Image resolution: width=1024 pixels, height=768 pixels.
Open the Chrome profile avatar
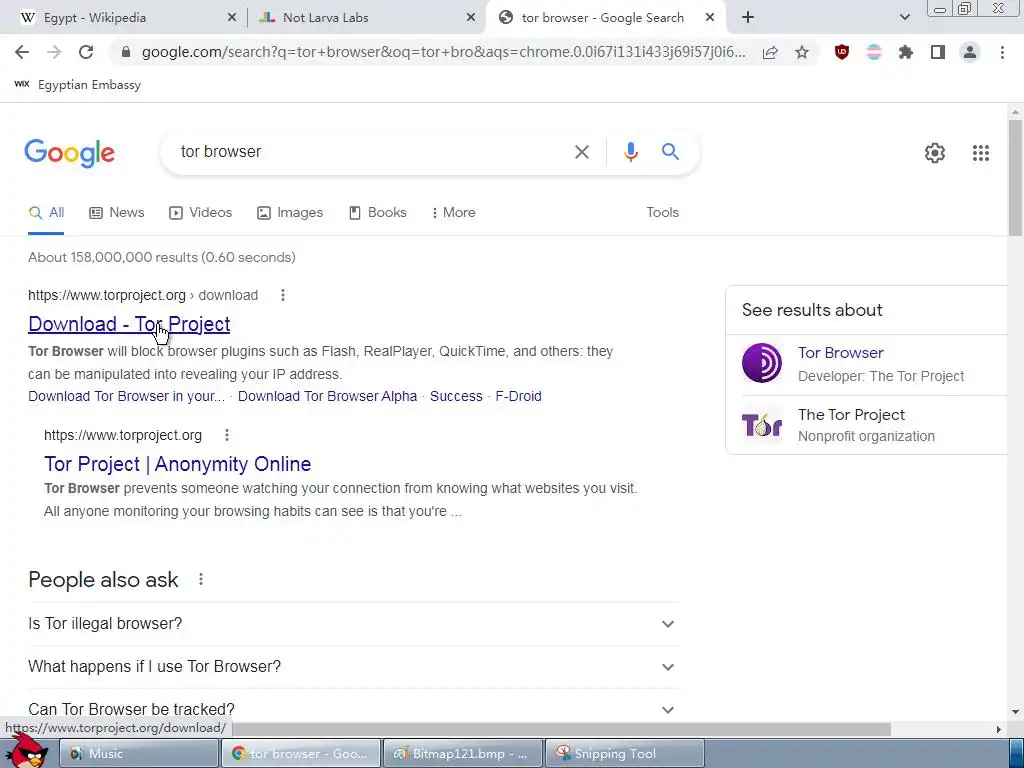(970, 52)
